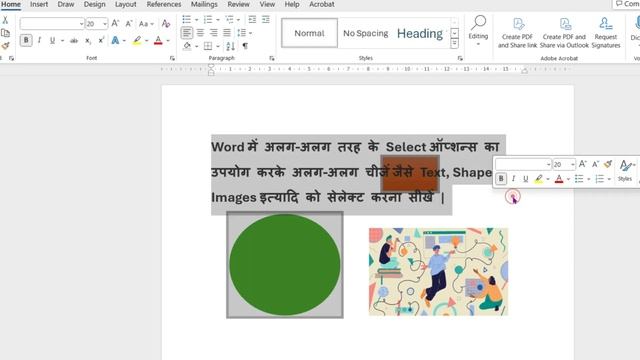The height and width of the screenshot is (360, 640).
Task: Open the ribbon font size dropdown
Action: coord(105,24)
